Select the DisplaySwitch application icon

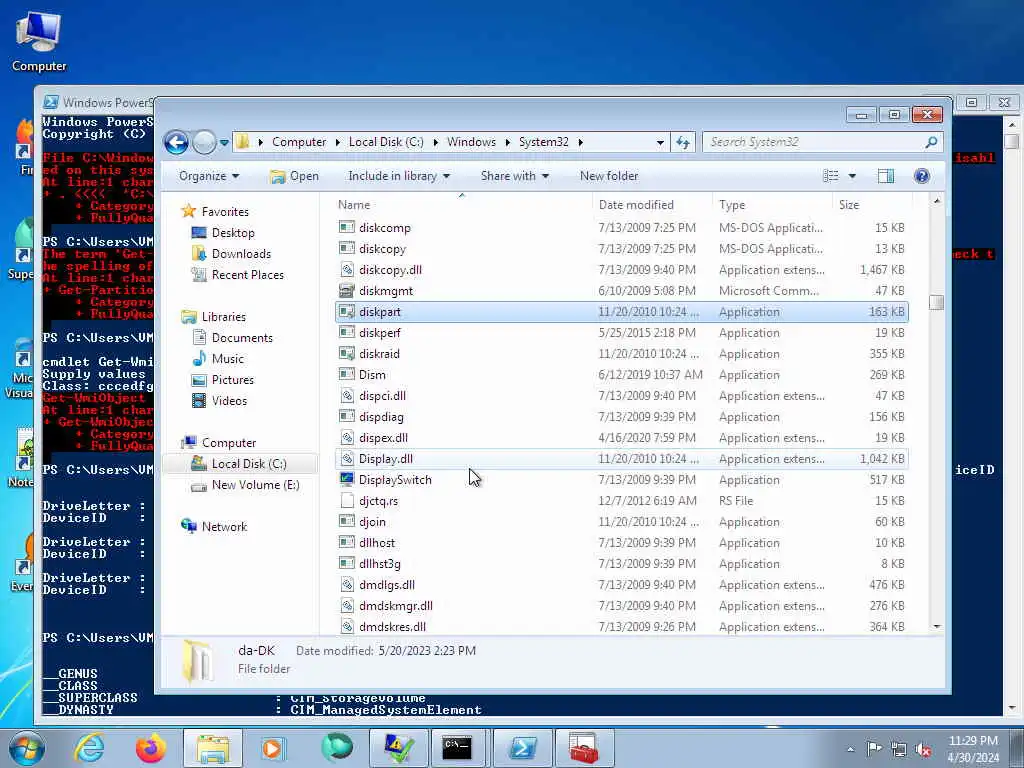click(347, 479)
